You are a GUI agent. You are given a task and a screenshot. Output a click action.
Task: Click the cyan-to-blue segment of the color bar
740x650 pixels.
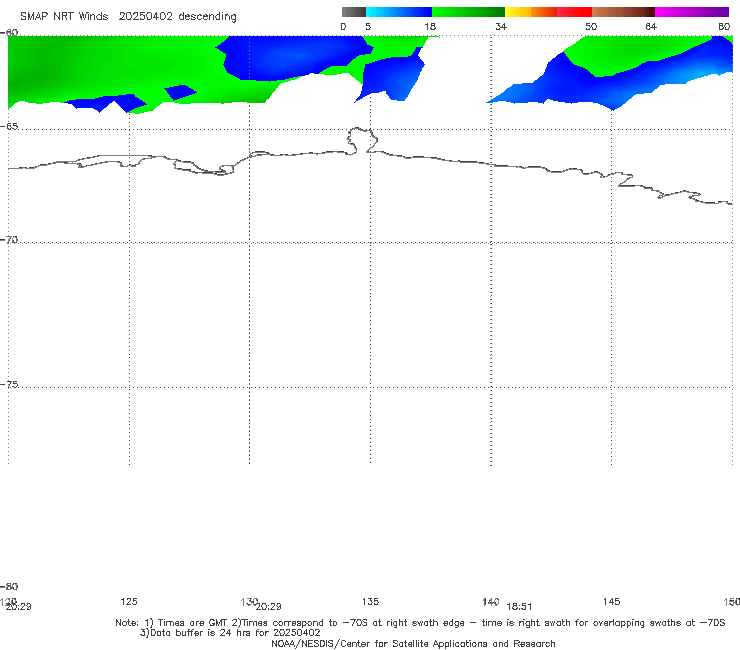tap(399, 12)
